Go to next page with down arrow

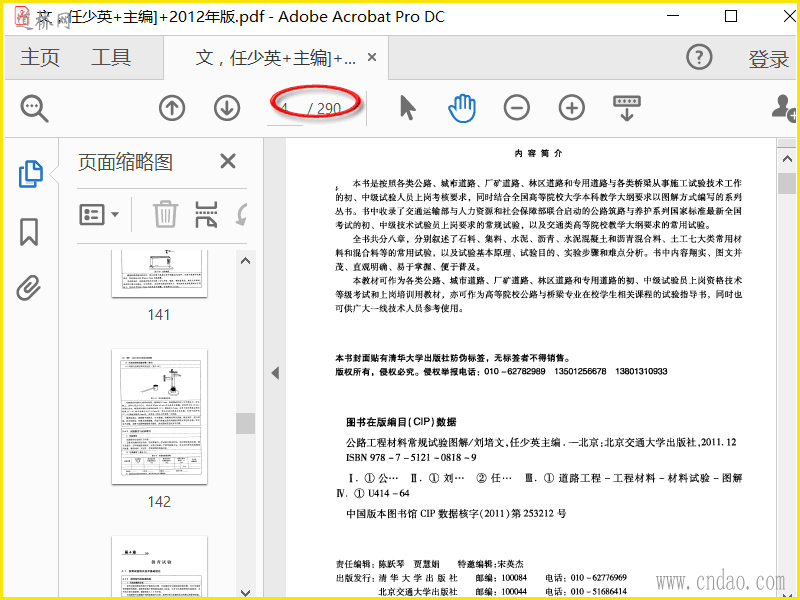point(227,108)
